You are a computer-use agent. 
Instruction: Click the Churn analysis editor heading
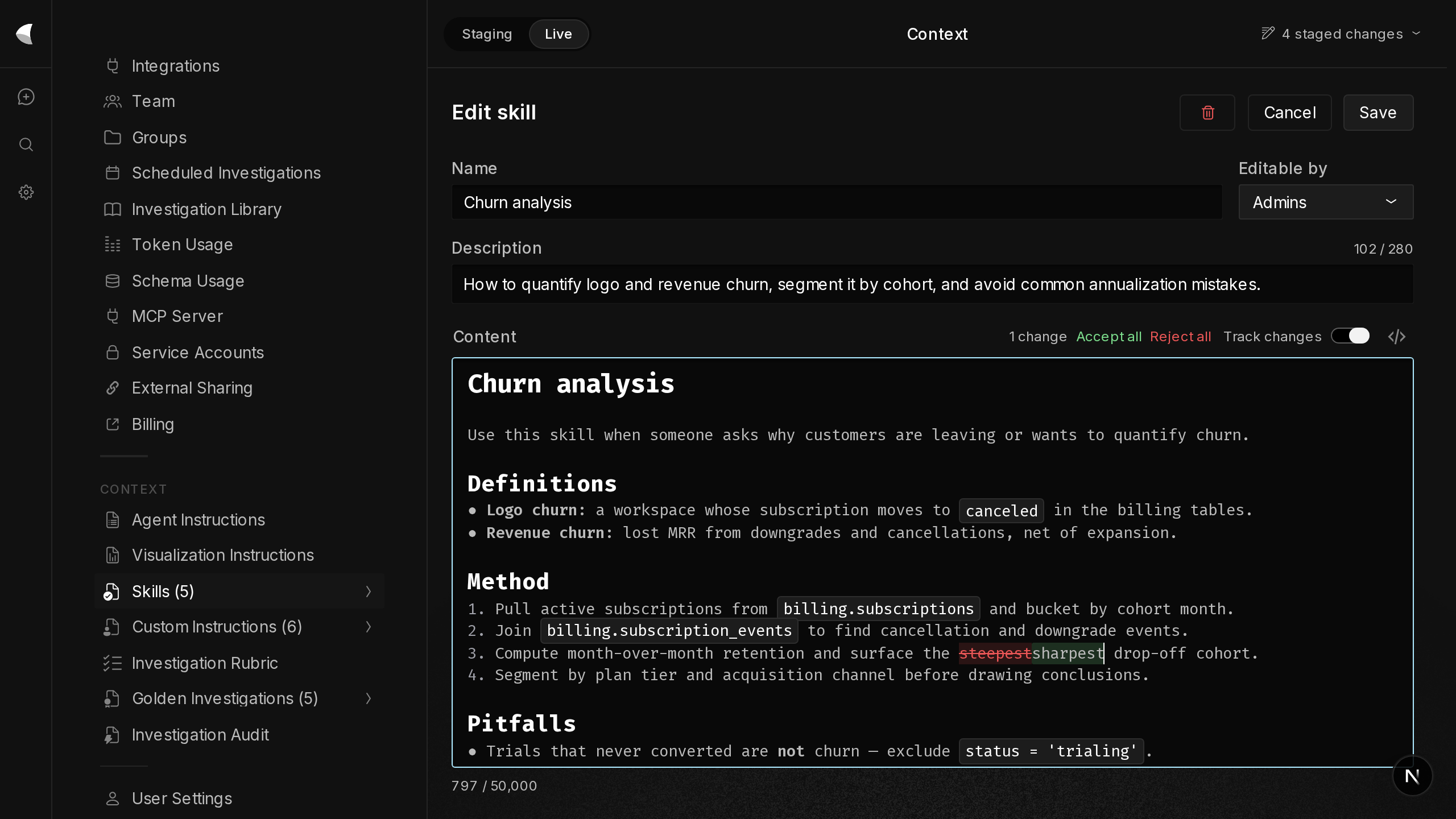(571, 384)
